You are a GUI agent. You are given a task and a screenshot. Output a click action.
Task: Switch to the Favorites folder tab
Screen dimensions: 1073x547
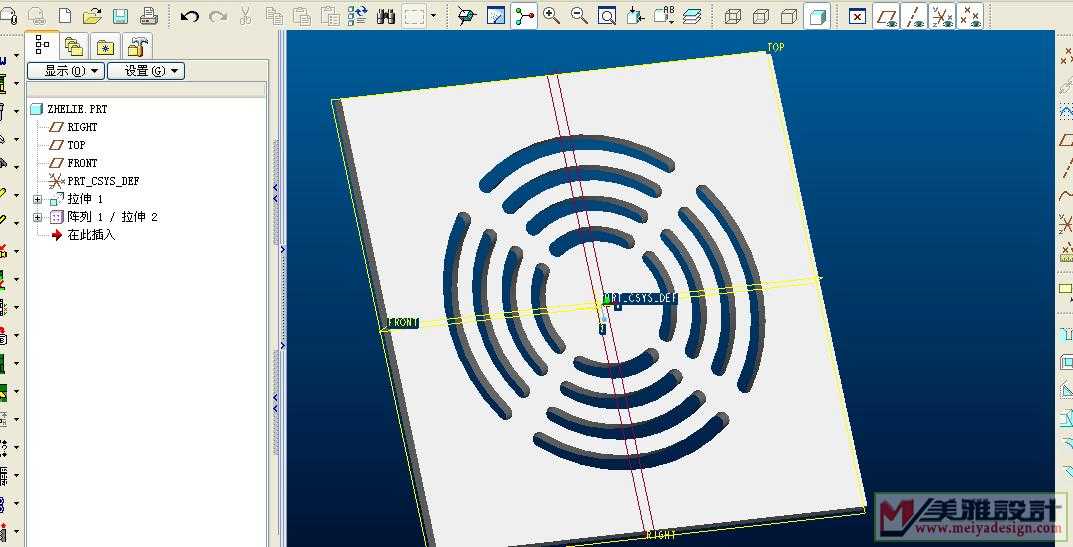[x=105, y=46]
